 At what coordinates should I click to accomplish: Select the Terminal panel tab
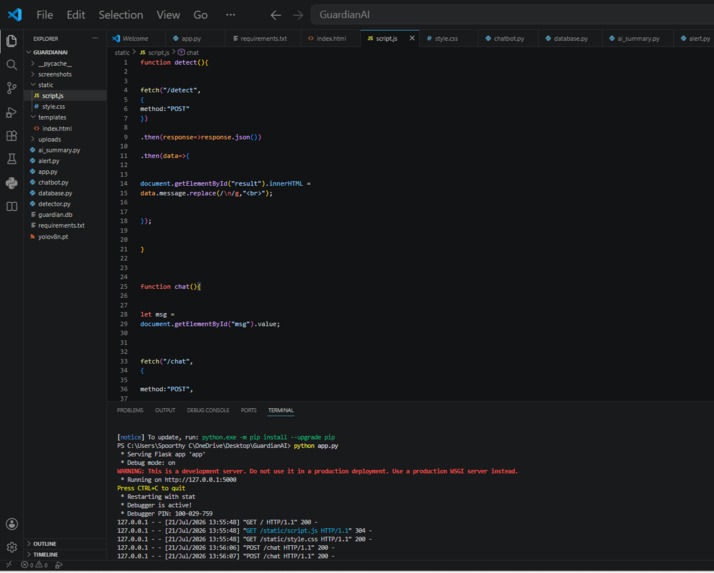click(x=280, y=410)
